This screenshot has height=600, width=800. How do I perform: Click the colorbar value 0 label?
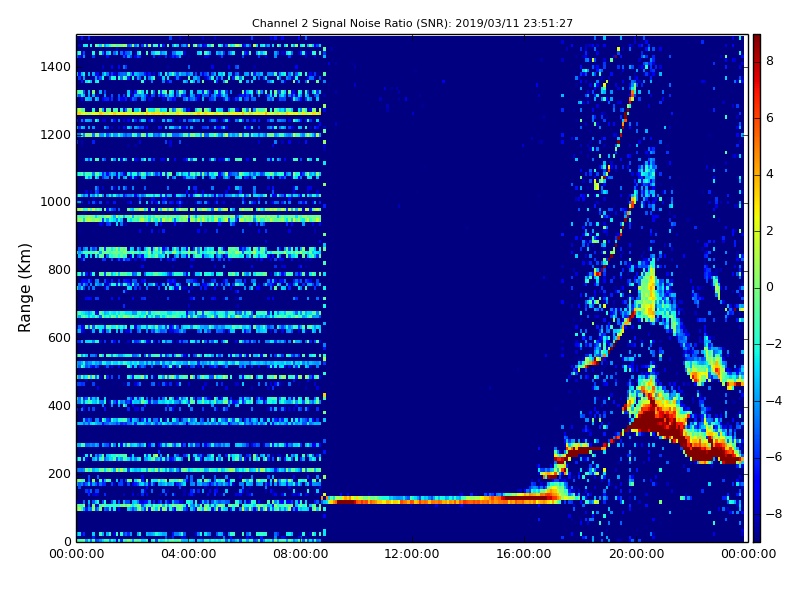770,287
